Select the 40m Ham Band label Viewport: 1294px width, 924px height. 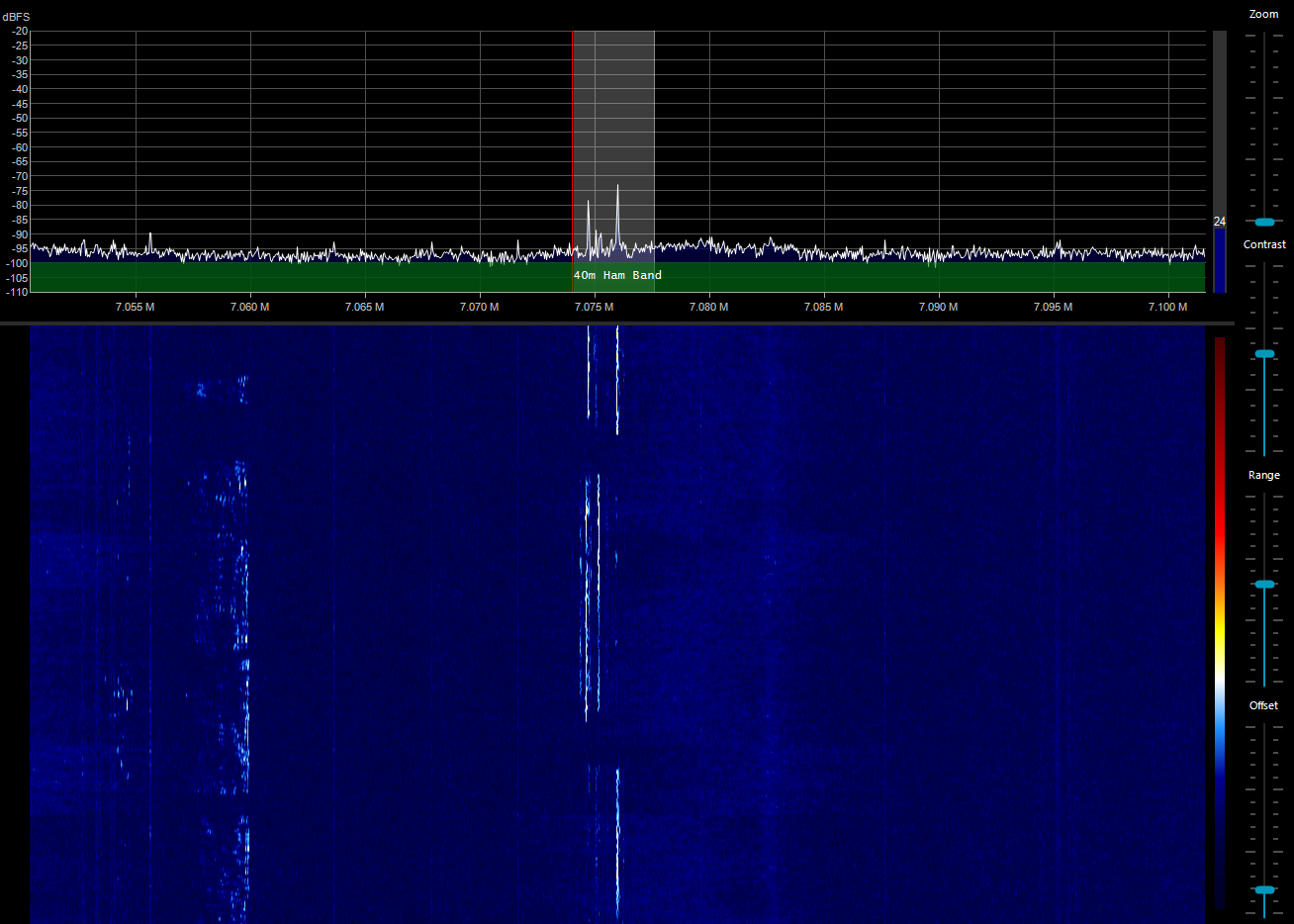coord(617,275)
